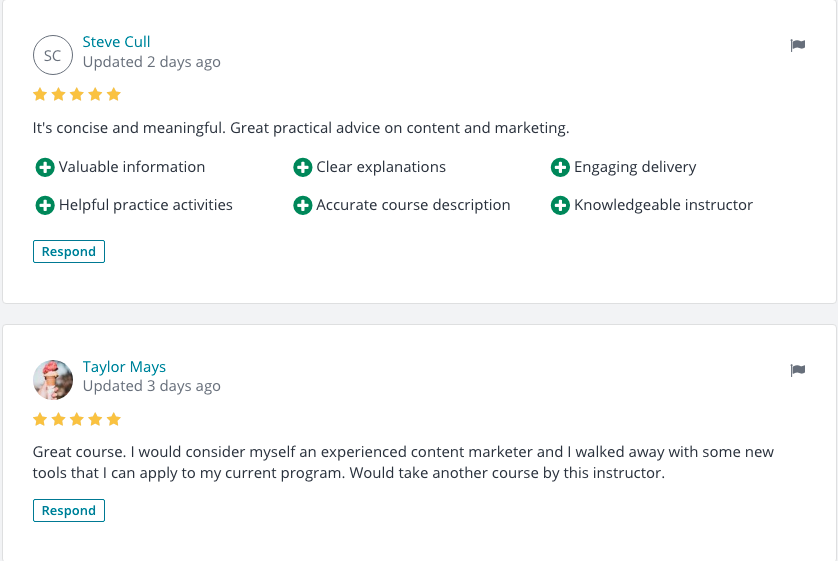Open Taylor Mays' profile link
The image size is (838, 561).
click(x=124, y=367)
